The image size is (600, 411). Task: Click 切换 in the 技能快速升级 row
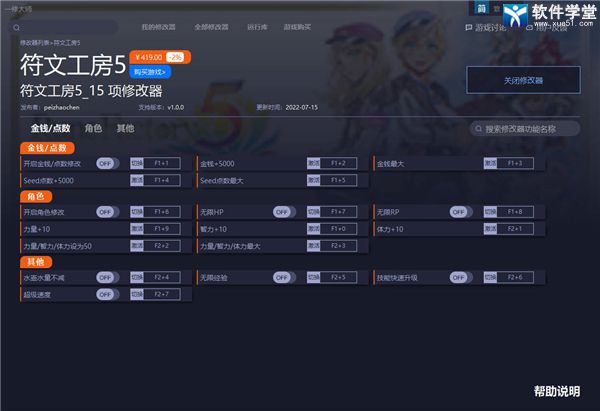point(490,277)
